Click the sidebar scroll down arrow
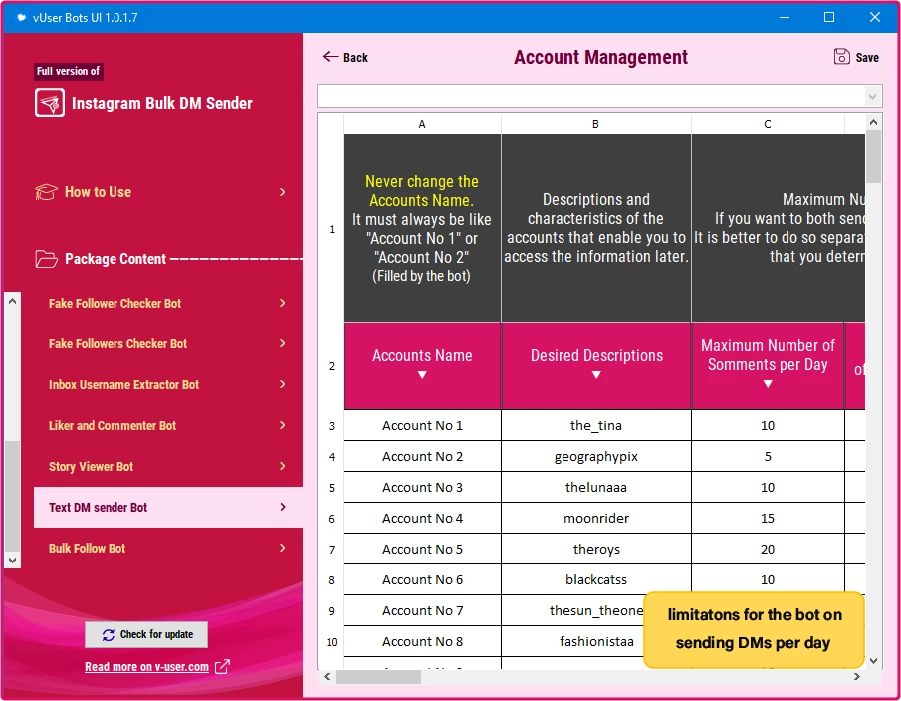The image size is (901, 701). (x=13, y=560)
